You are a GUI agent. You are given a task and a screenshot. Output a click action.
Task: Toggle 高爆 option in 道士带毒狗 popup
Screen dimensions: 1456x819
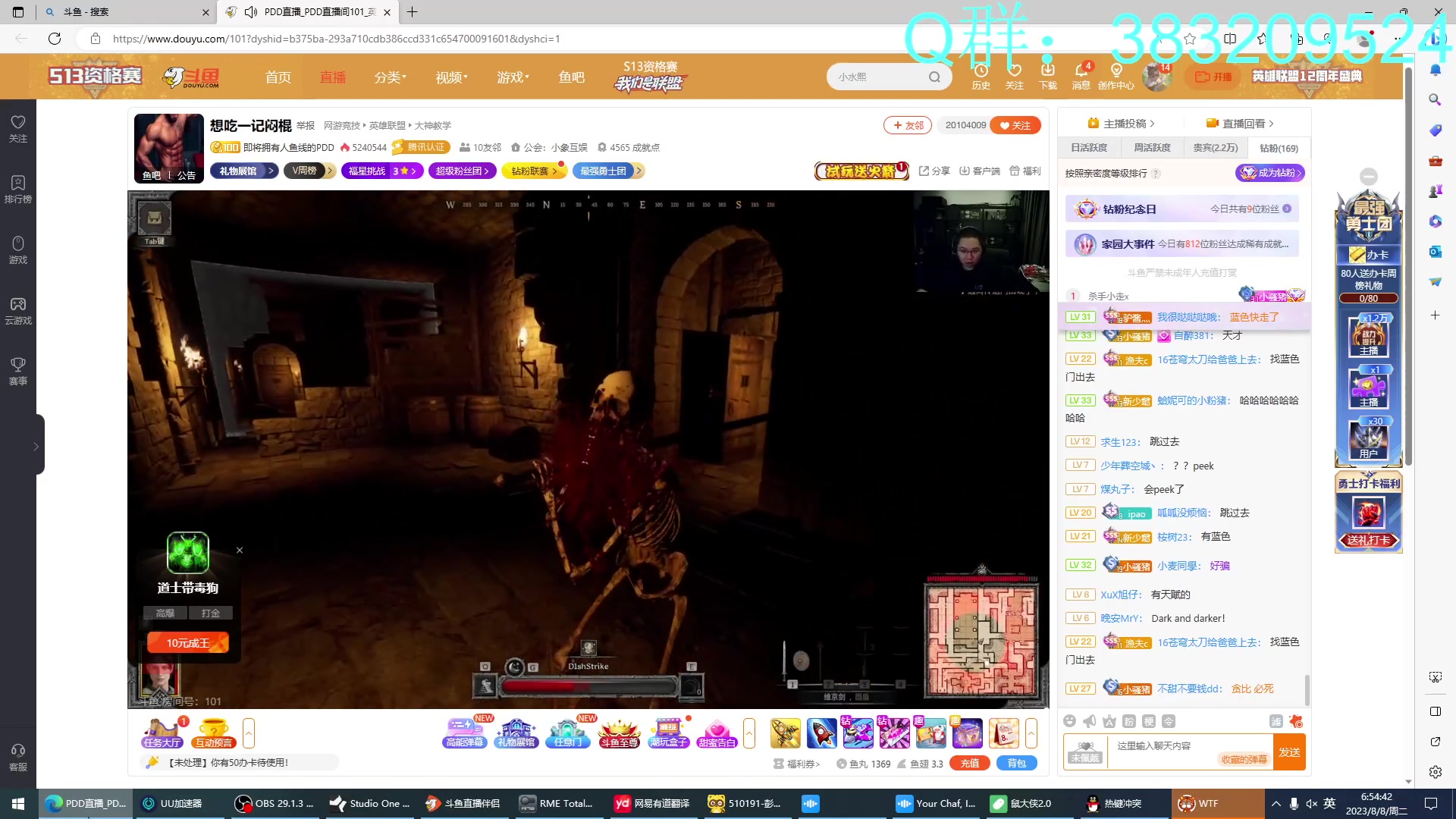(x=165, y=613)
